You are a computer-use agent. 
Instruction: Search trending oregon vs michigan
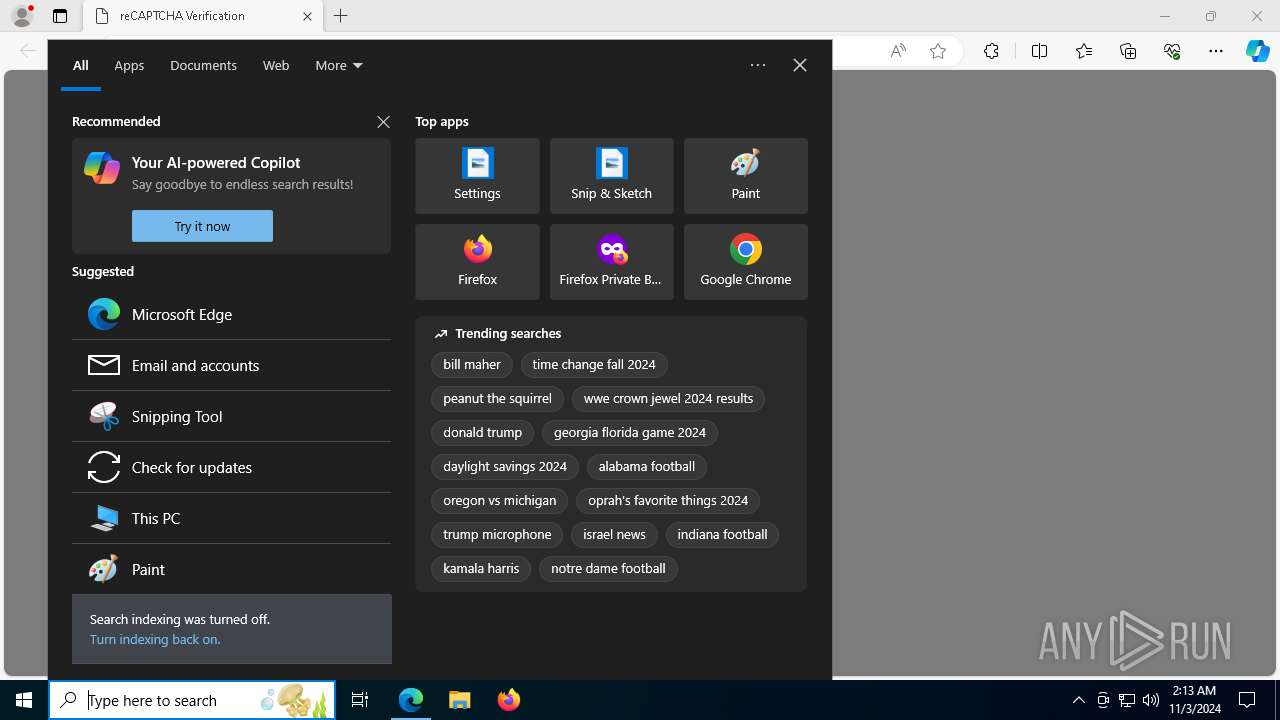500,501
